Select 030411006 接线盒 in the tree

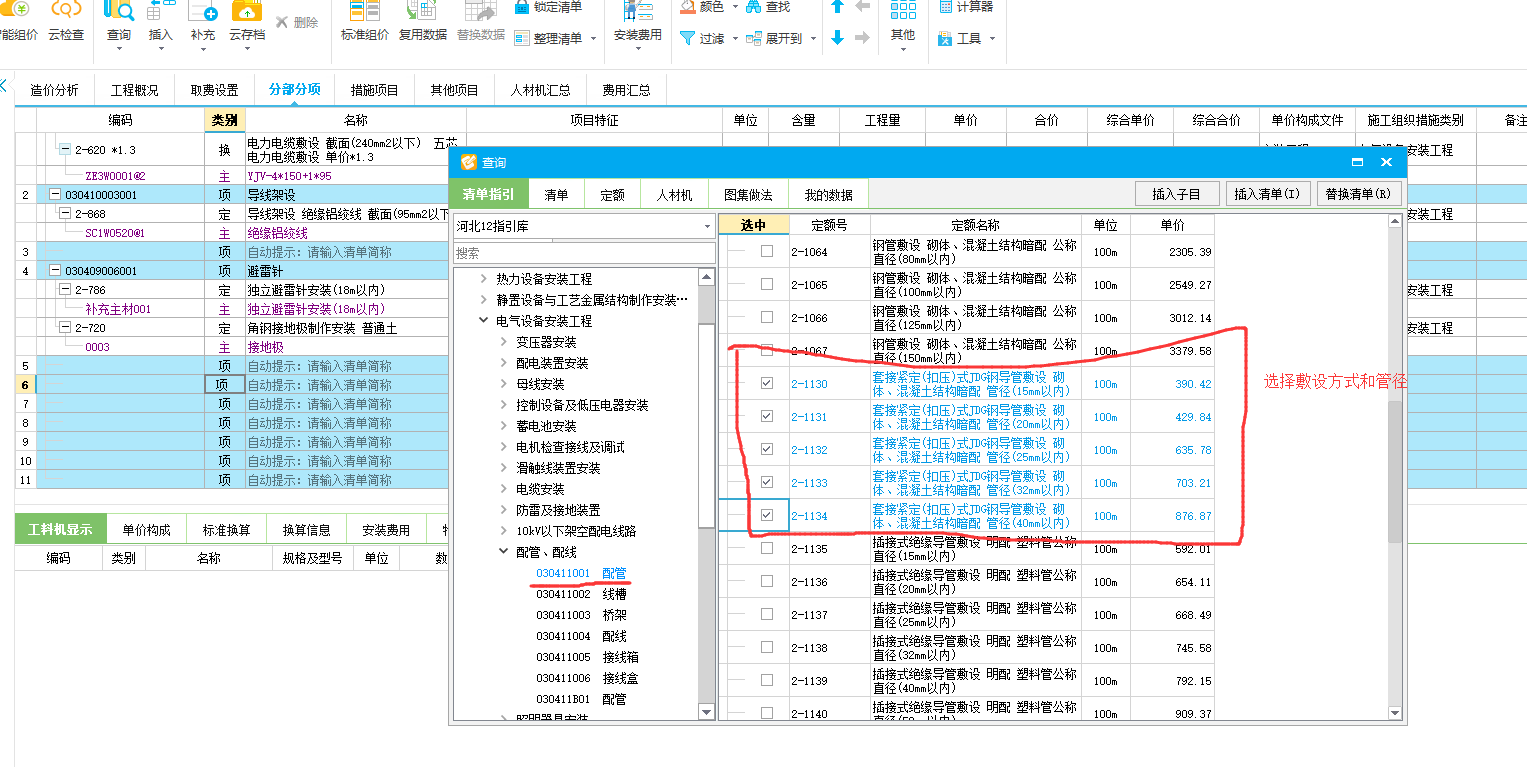589,678
